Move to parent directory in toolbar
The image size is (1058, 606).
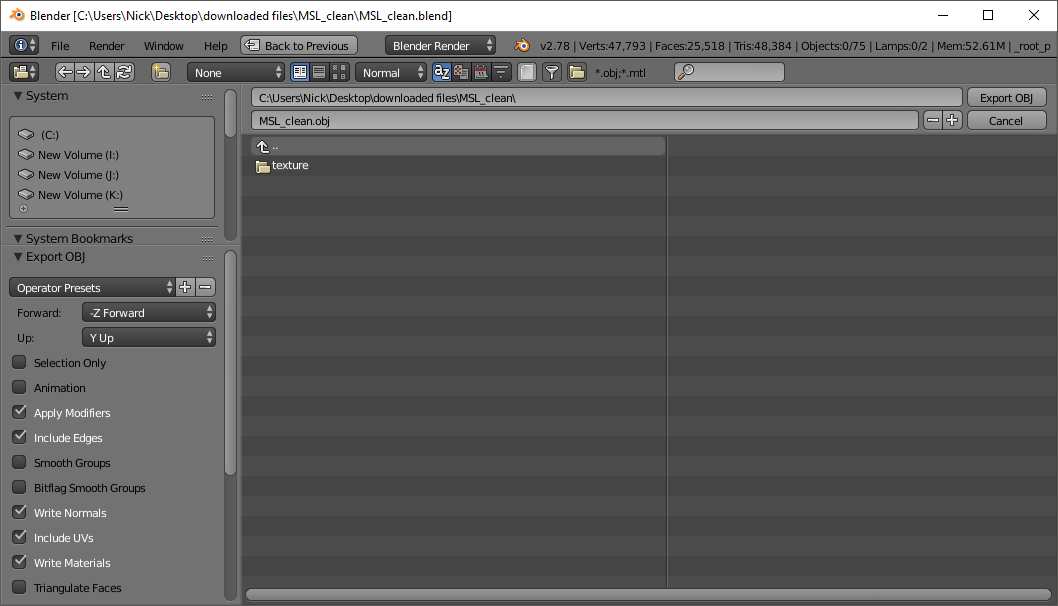click(103, 72)
